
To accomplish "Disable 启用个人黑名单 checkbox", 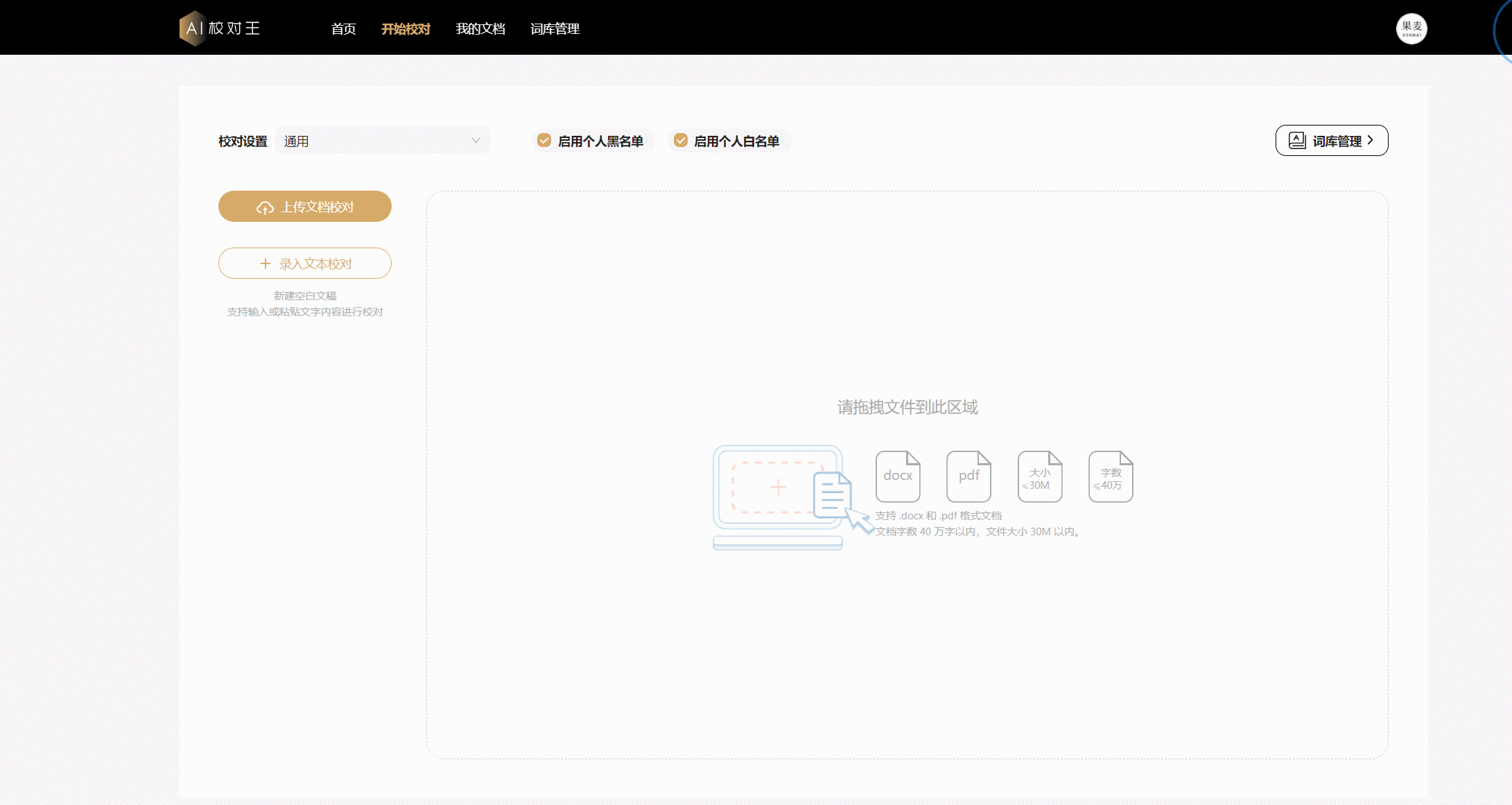I will point(545,141).
